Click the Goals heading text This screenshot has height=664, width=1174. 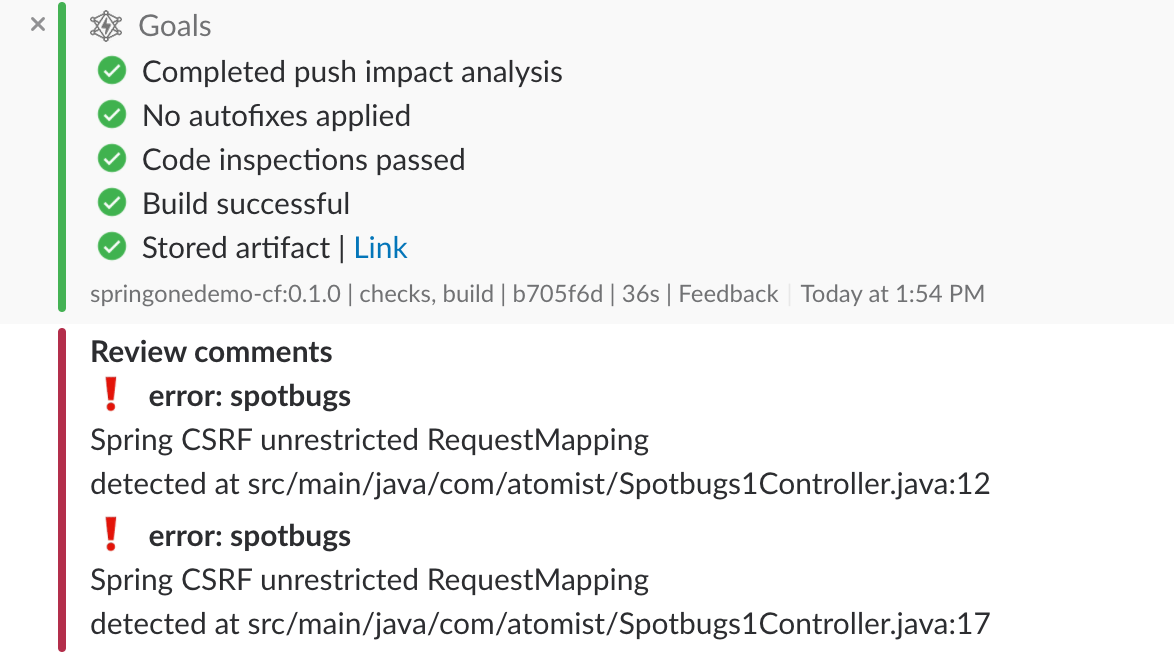[175, 26]
